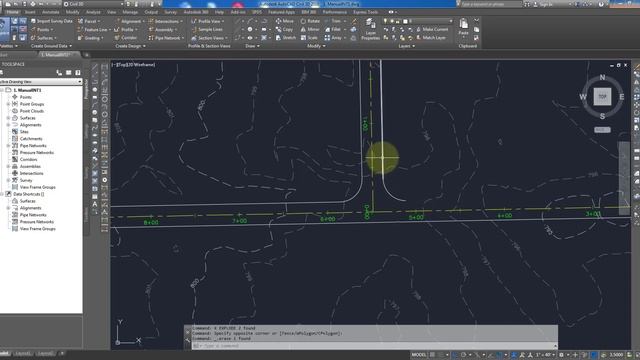Expand the Layers panel dropdown
Viewport: 640px width, 360px height.
(x=407, y=46)
